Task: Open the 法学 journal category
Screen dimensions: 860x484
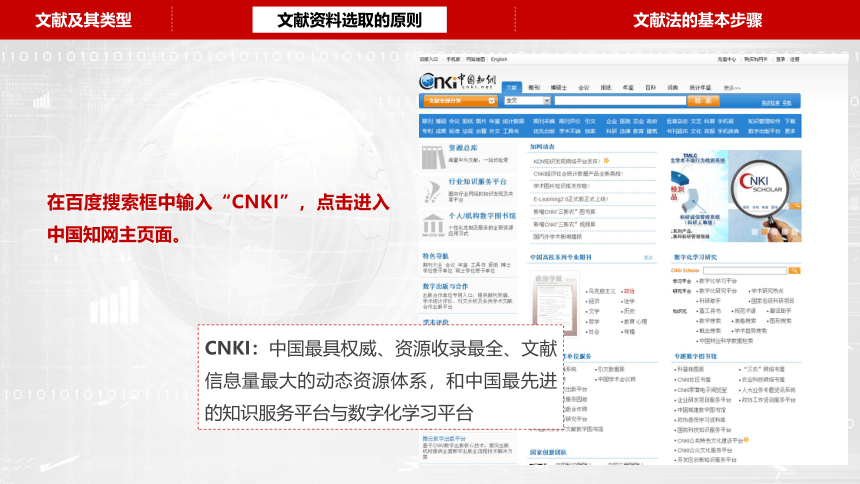Action: [x=629, y=301]
